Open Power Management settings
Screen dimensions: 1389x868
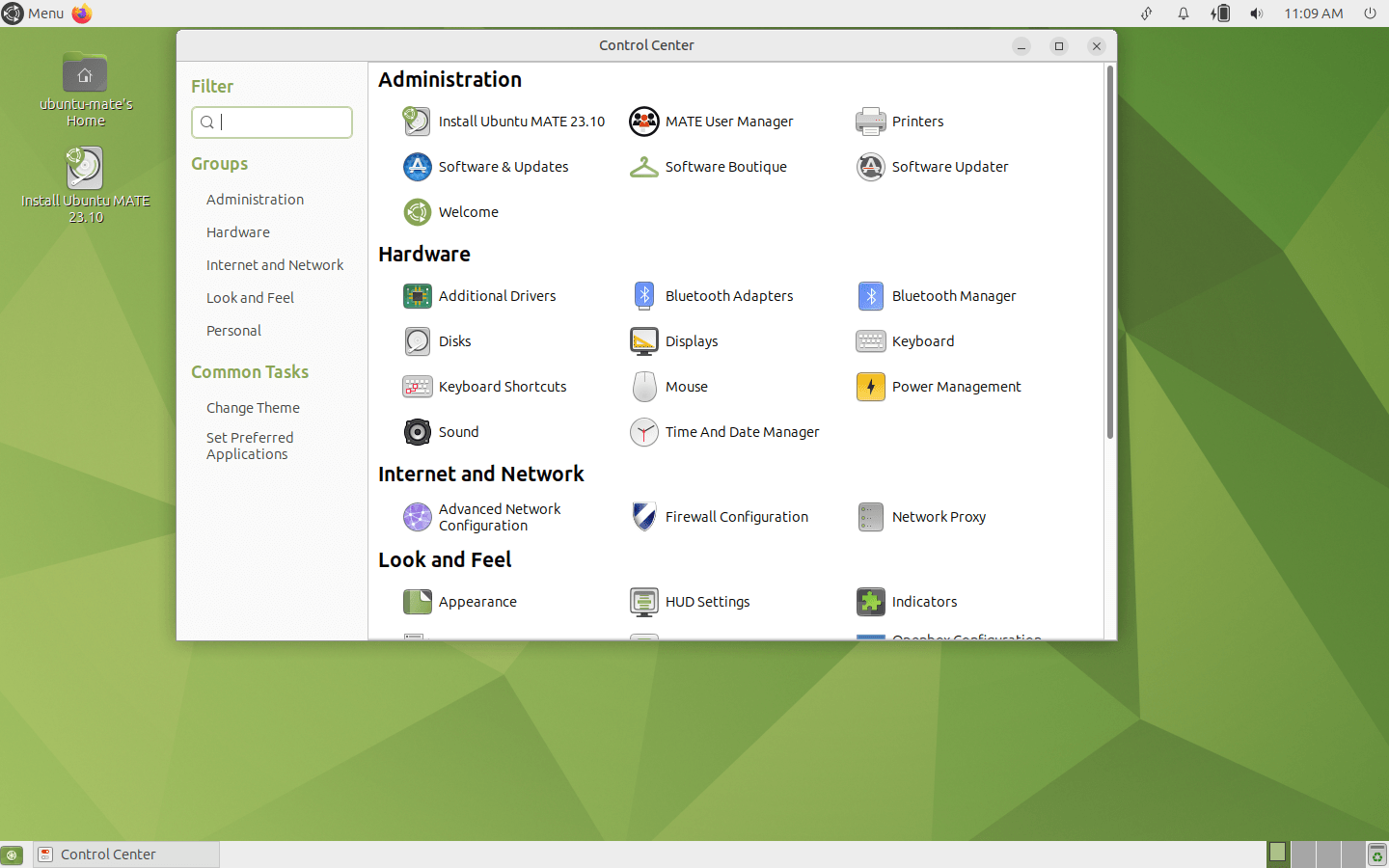tap(939, 387)
